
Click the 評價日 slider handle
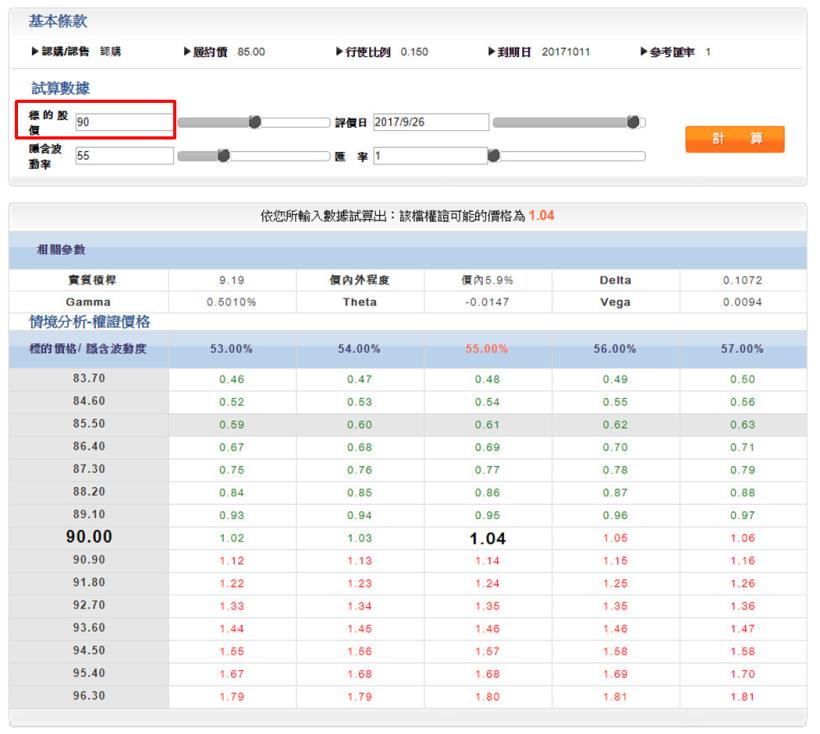[633, 122]
